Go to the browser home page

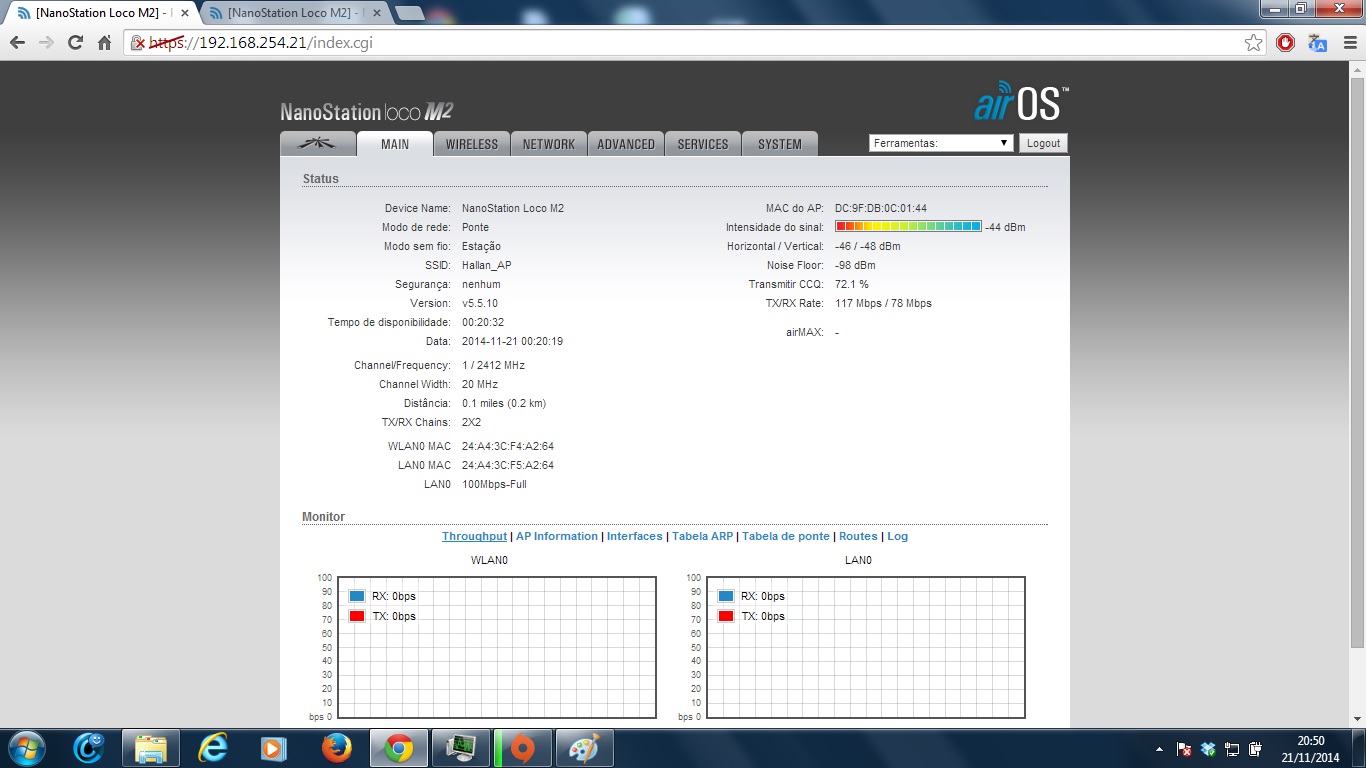tap(104, 43)
